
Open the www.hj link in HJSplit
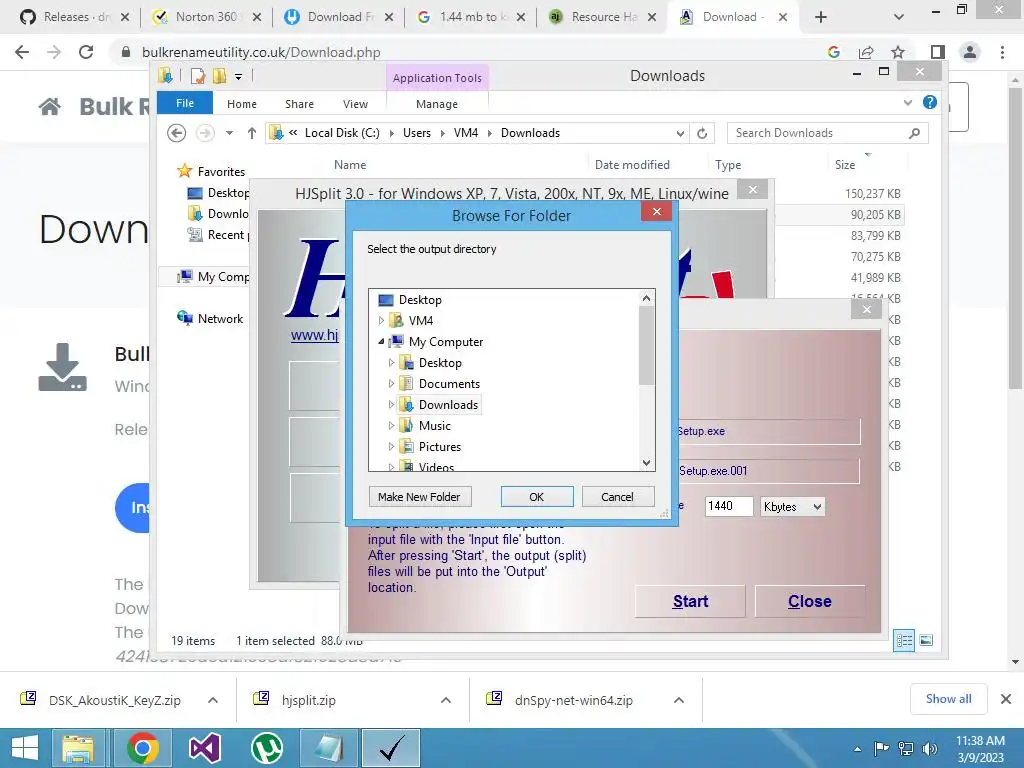tap(315, 336)
